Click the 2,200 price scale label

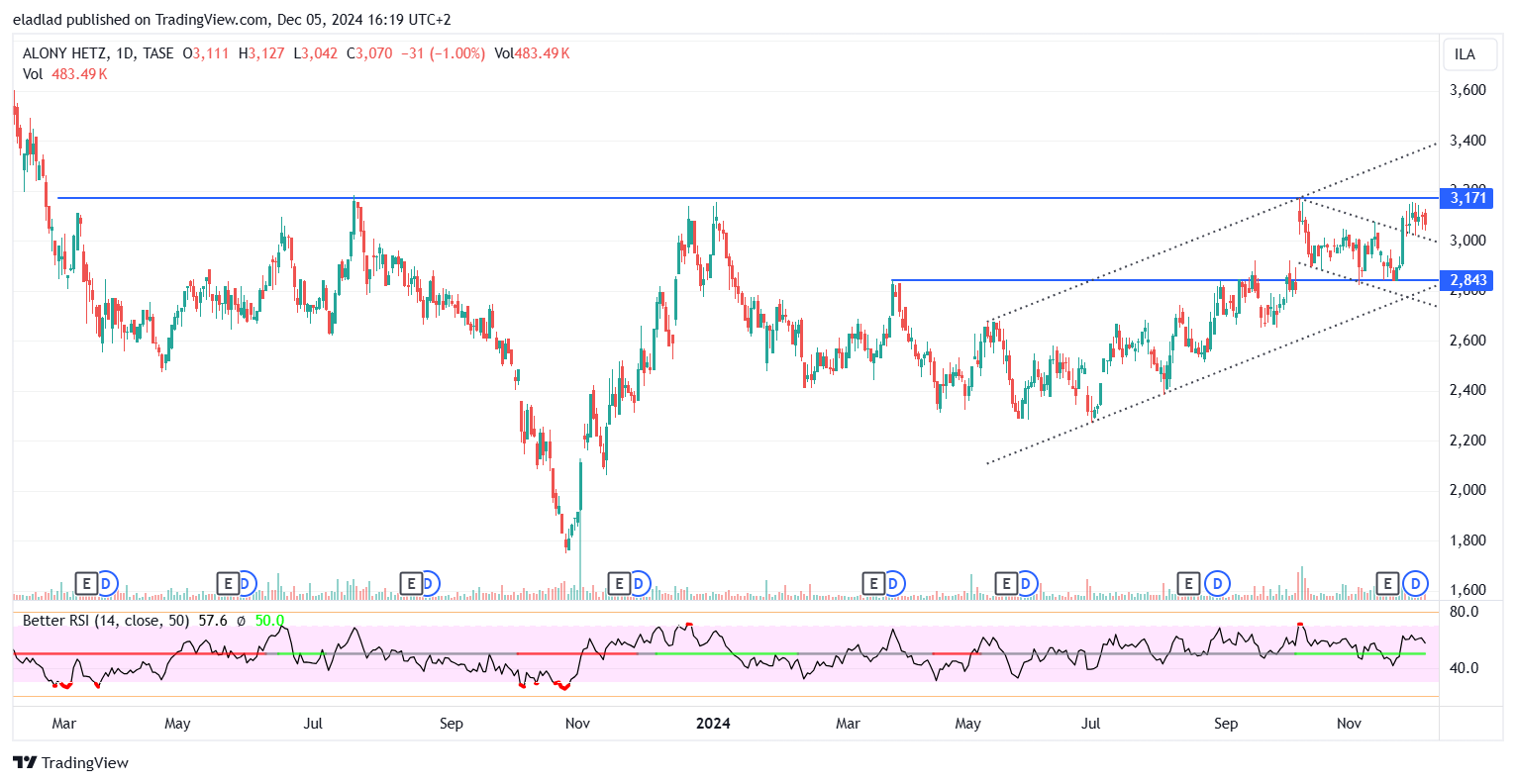click(x=1467, y=441)
